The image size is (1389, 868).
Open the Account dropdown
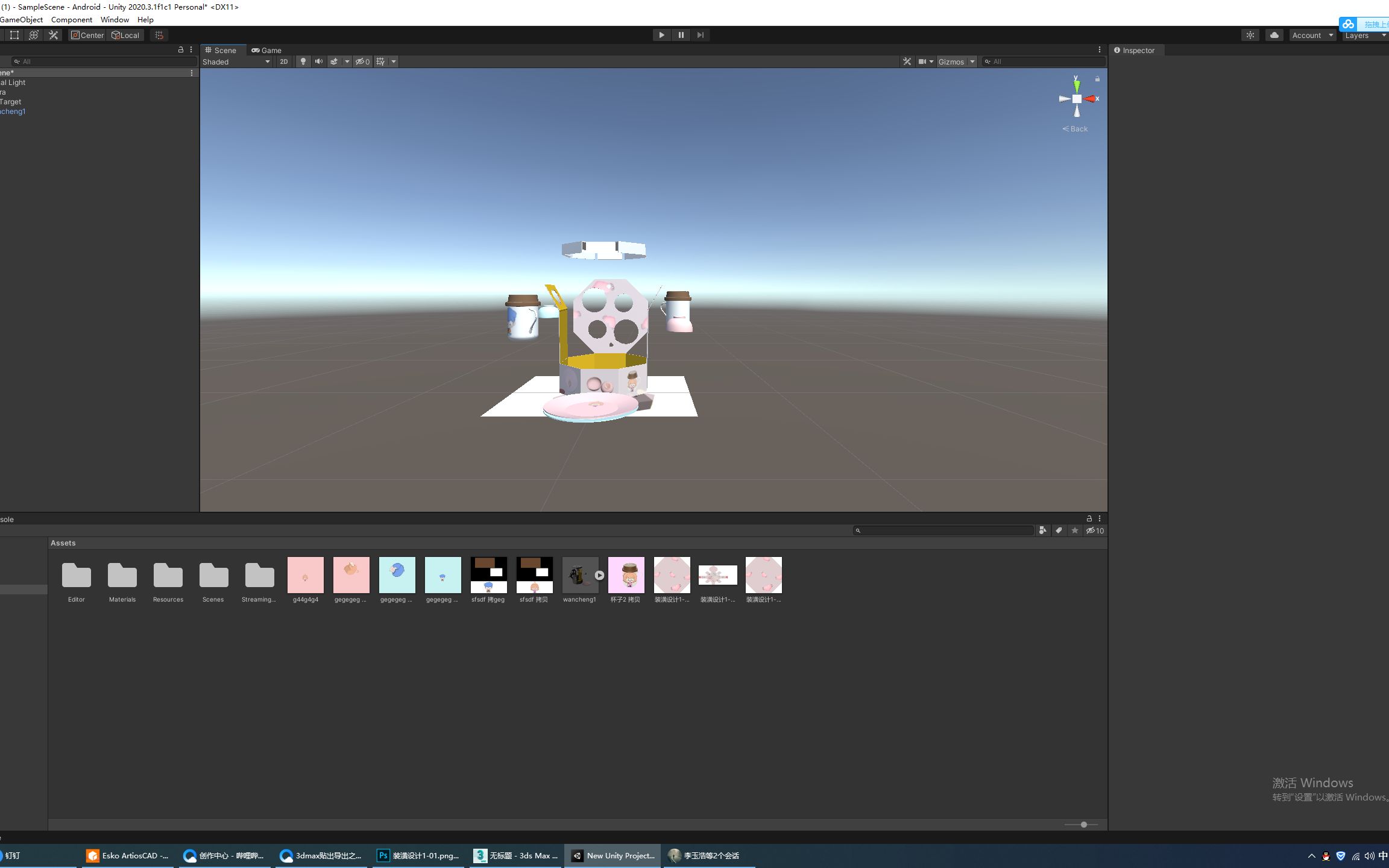(1312, 35)
